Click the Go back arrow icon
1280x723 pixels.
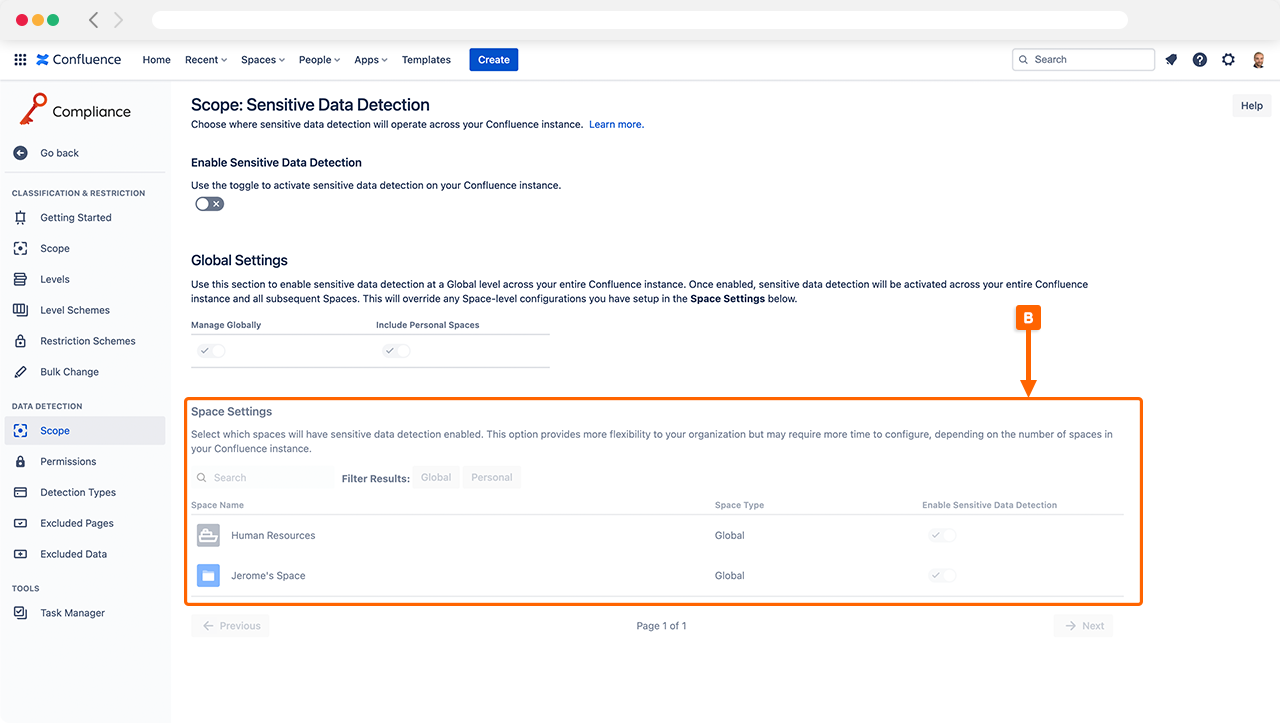pyautogui.click(x=20, y=153)
